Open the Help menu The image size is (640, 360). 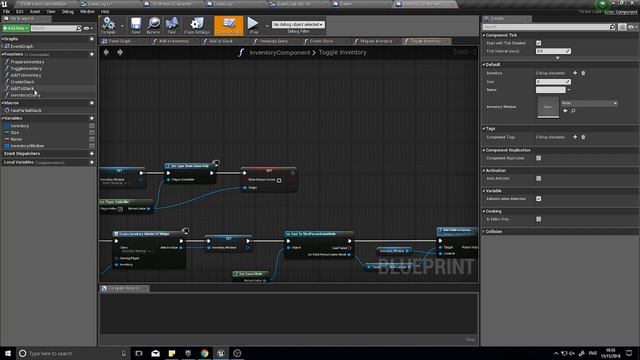click(x=105, y=11)
